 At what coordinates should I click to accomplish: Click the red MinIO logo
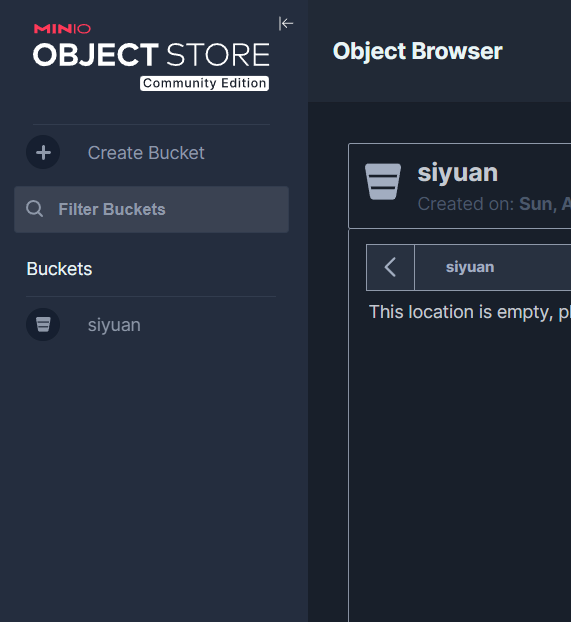coord(62,29)
